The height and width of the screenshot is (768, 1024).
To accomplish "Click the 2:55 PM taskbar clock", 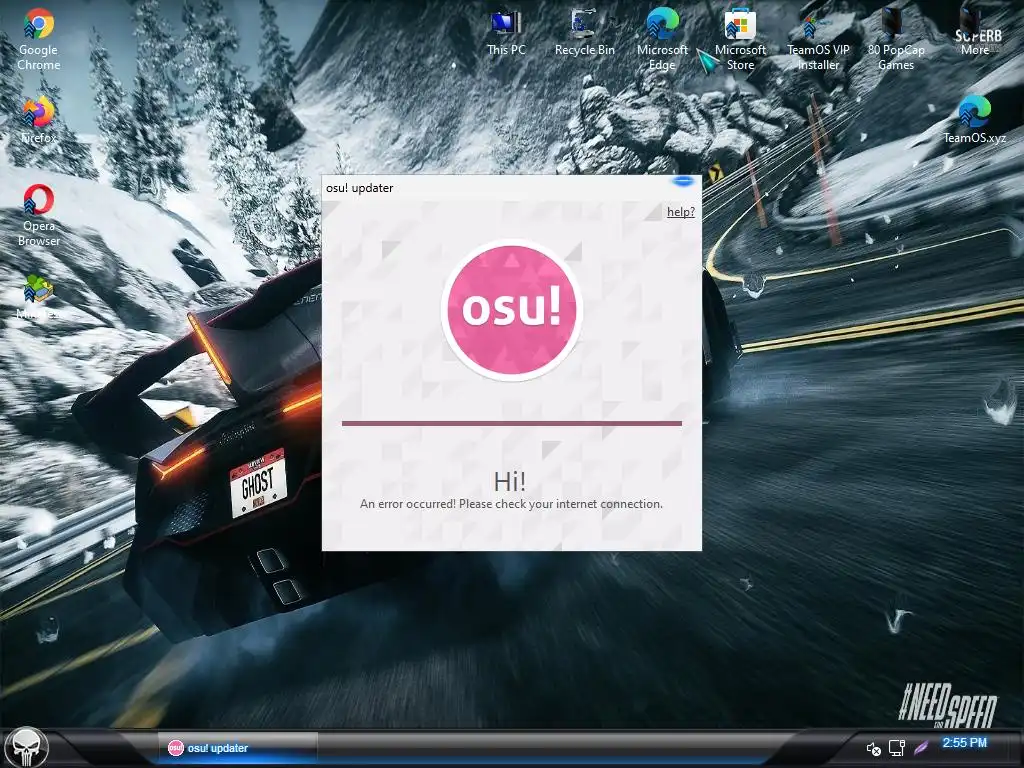I will (x=965, y=743).
